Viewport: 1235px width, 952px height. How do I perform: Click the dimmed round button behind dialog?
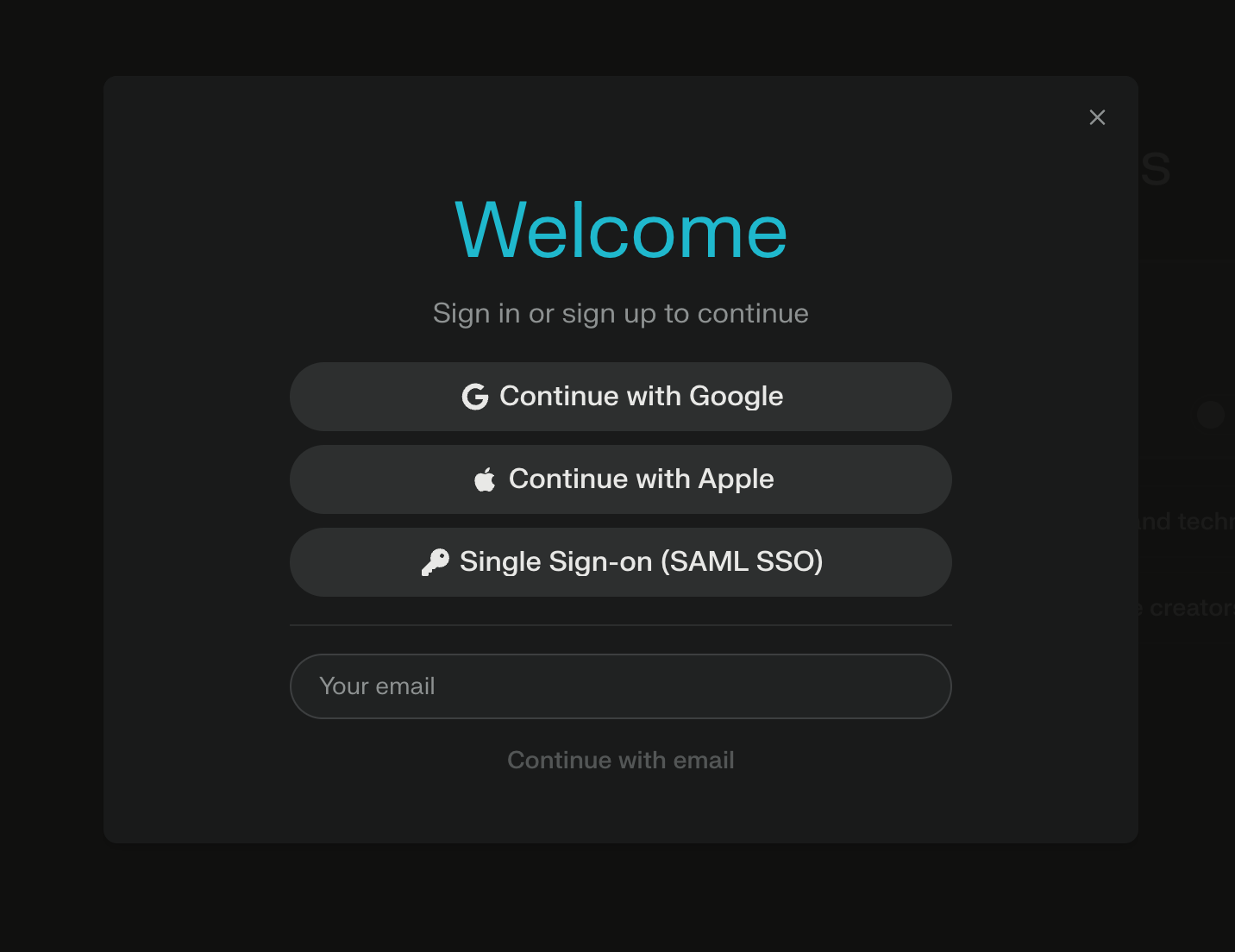(x=1210, y=415)
